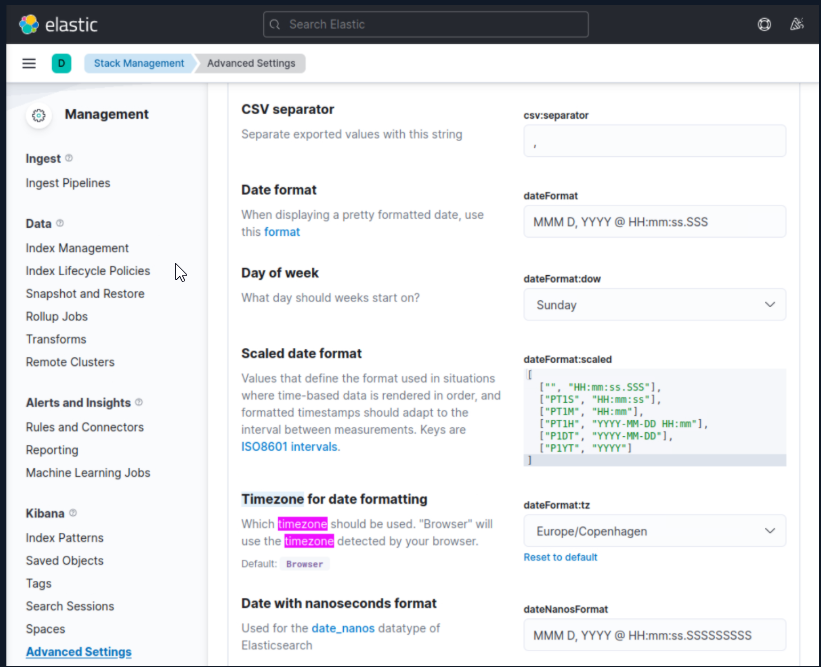Open the hamburger navigation menu
Viewport: 821px width, 667px height.
[x=29, y=63]
